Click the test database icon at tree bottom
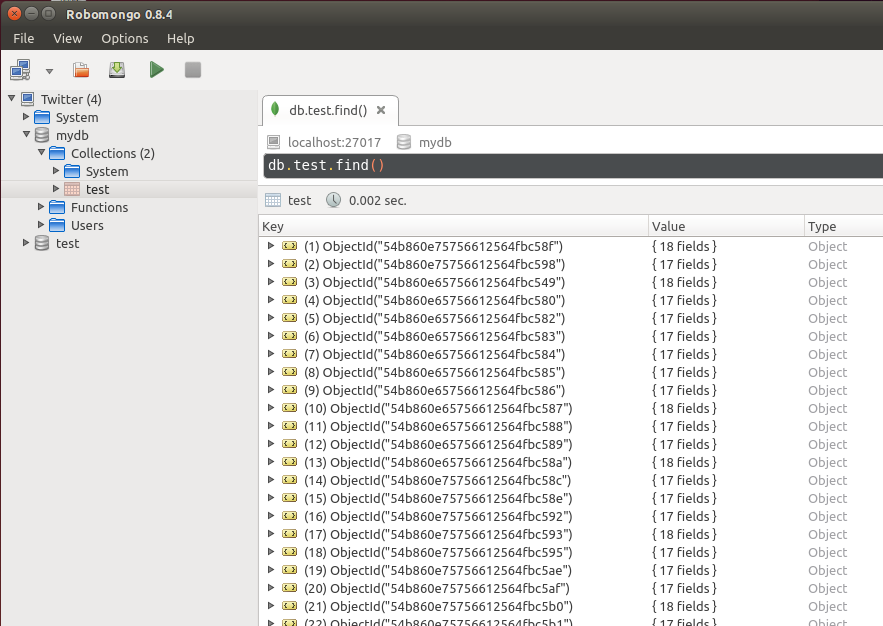The width and height of the screenshot is (883, 626). click(42, 243)
